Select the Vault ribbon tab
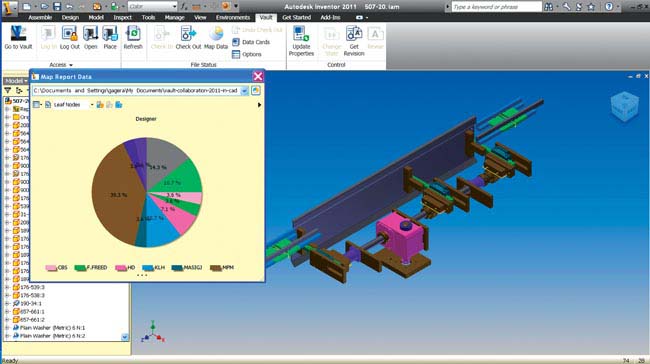Screen dimensions: 650x364 point(266,17)
